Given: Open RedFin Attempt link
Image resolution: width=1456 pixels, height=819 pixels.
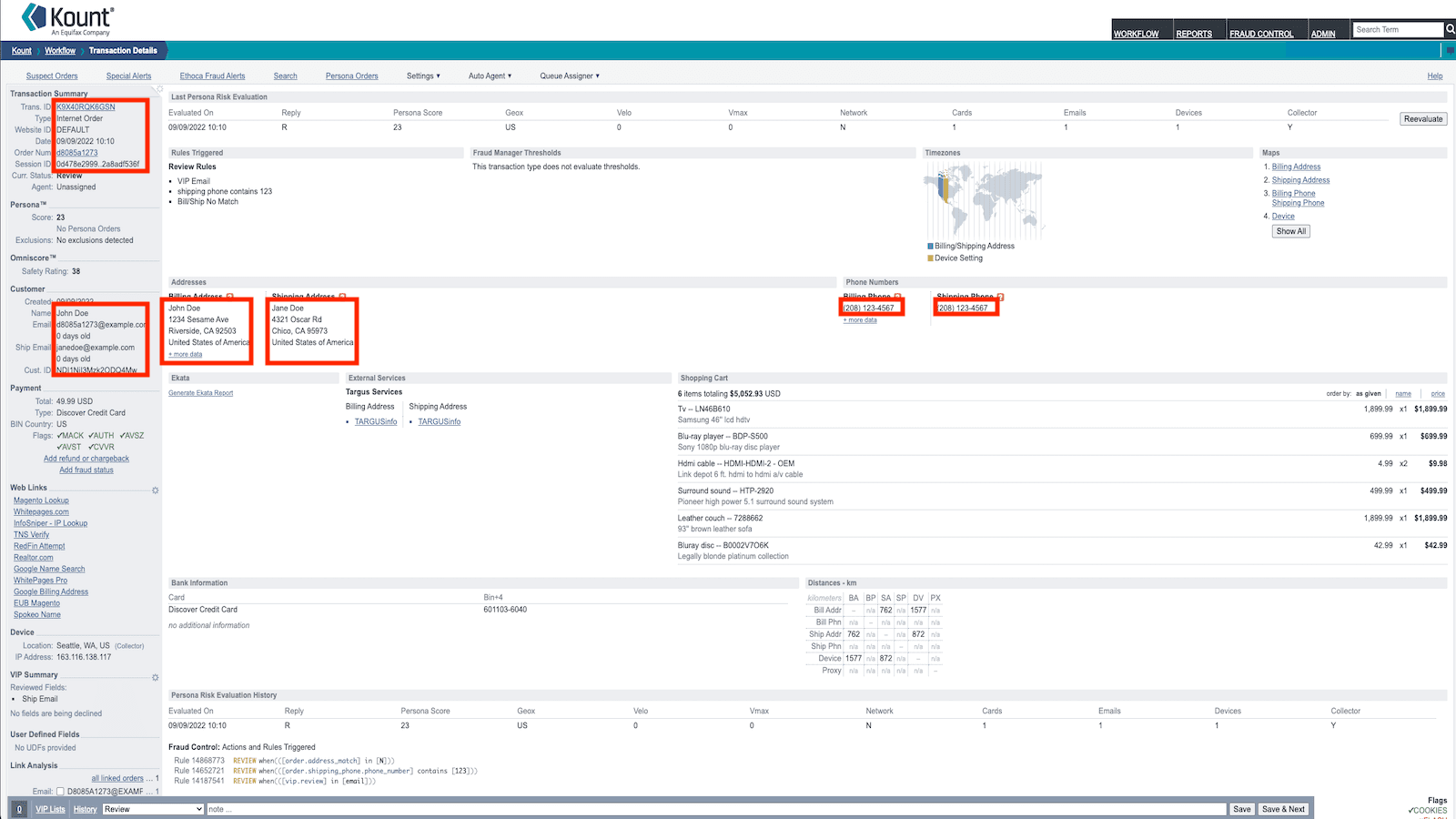Looking at the screenshot, I should point(39,546).
